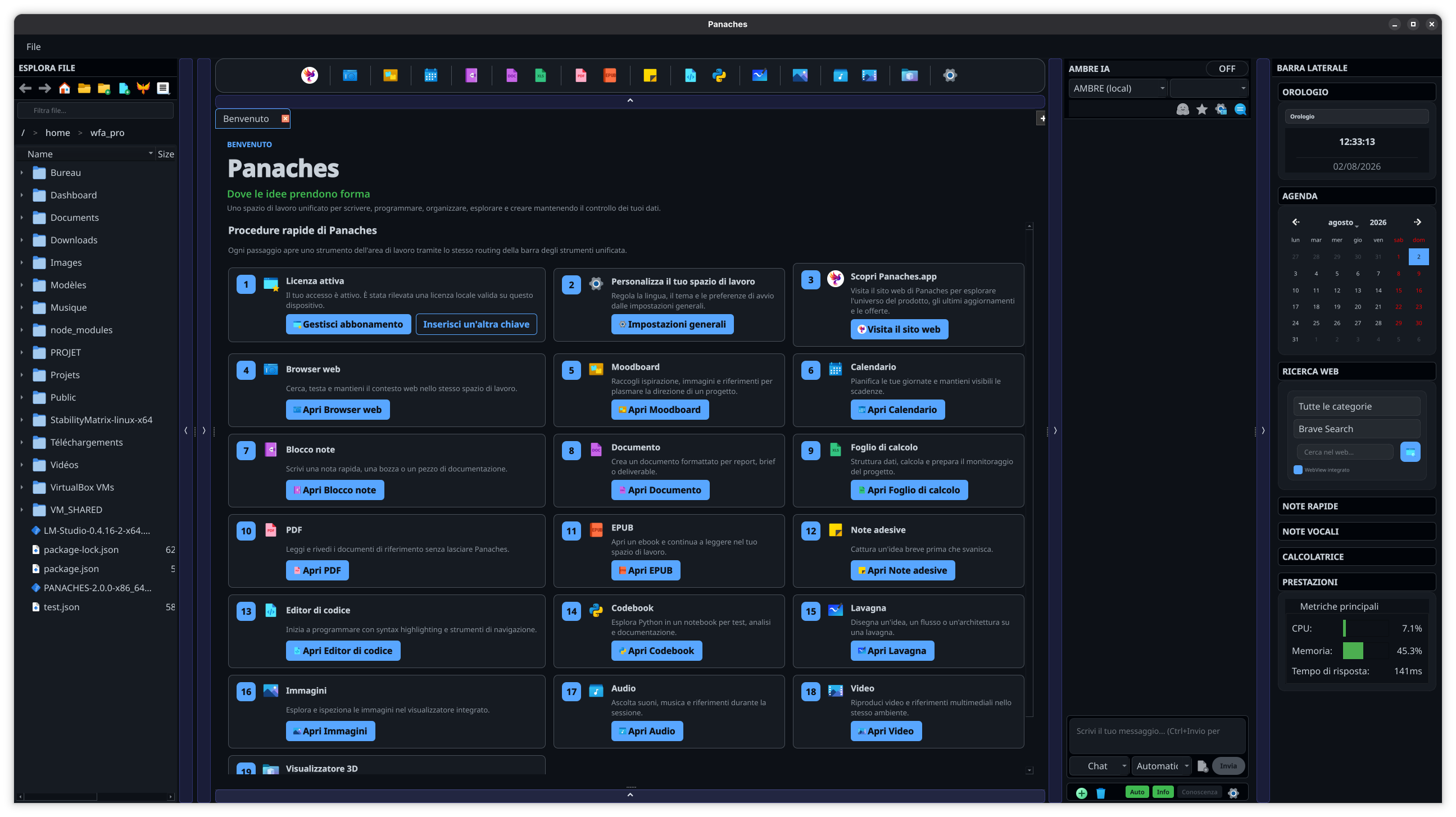Open the purple Blocco note icon in top toolbar
This screenshot has height=817, width=1456.
click(x=471, y=75)
